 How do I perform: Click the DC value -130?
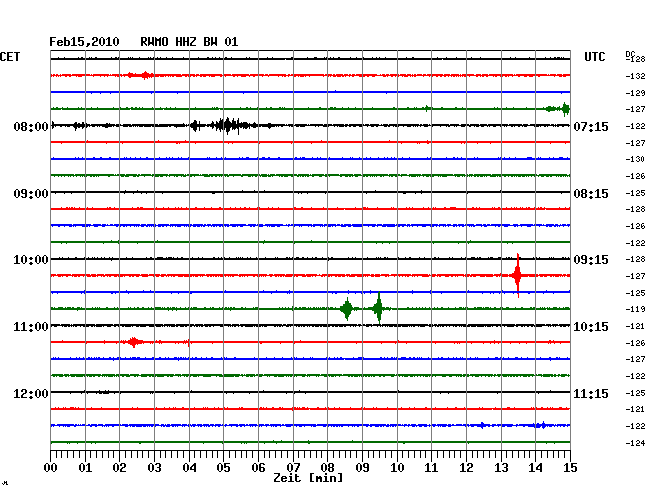(x=635, y=159)
